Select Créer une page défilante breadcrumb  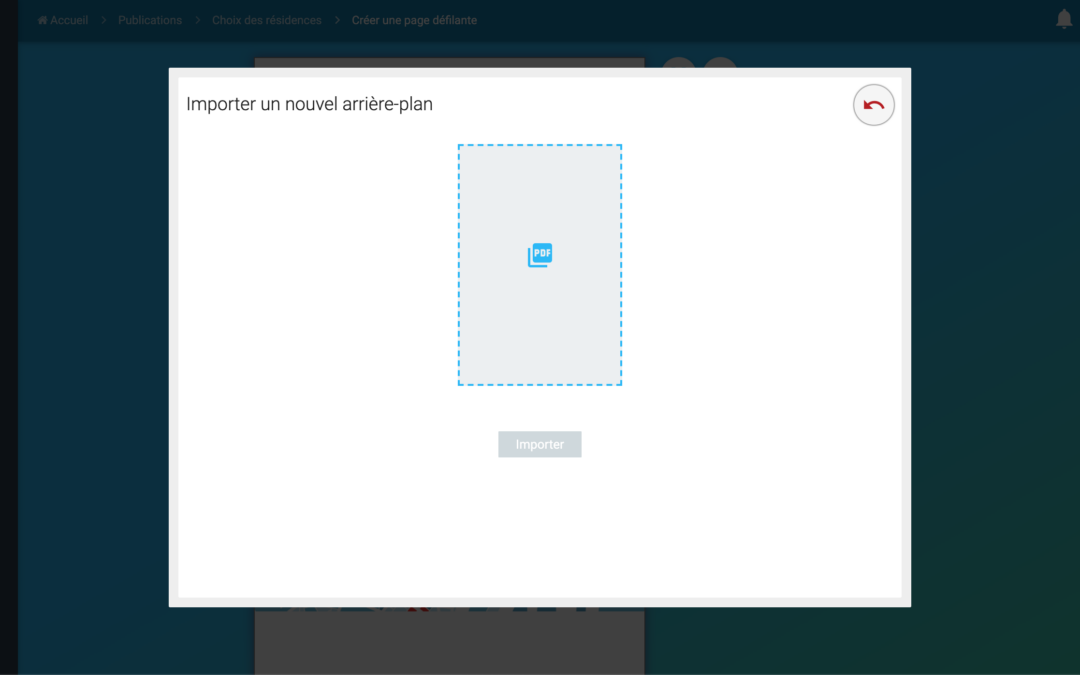coord(414,20)
